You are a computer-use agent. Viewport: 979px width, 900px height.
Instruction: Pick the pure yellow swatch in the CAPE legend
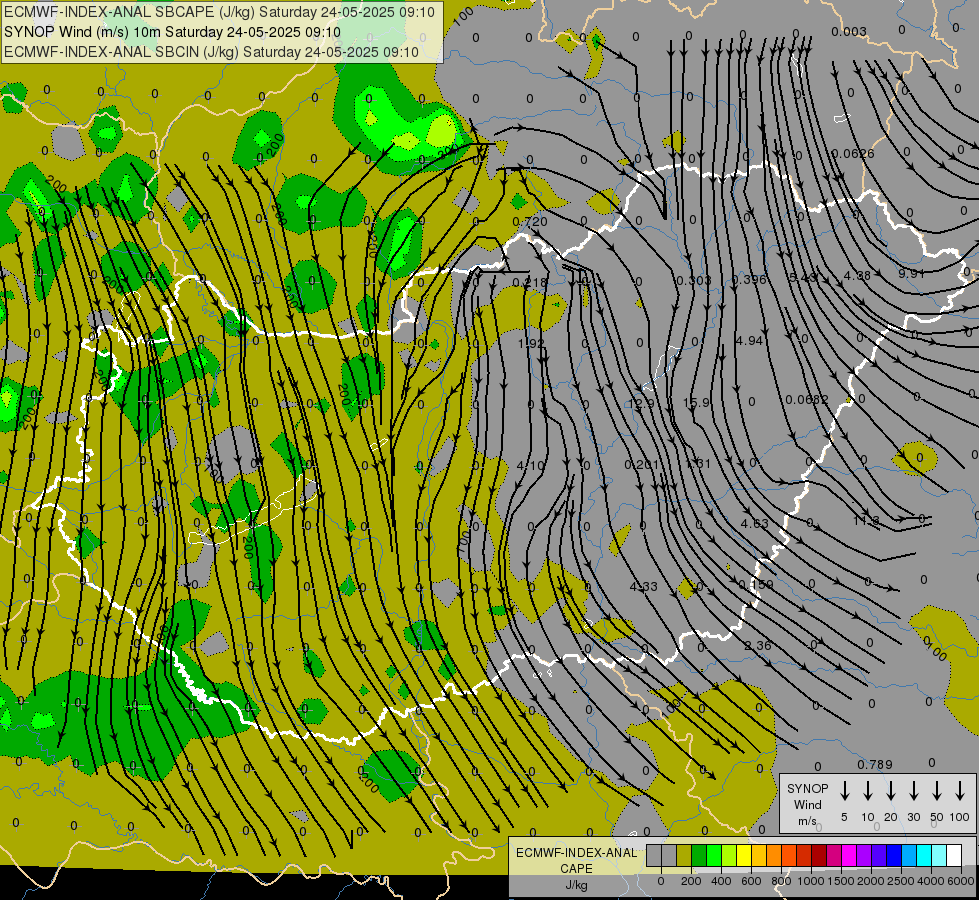click(x=744, y=855)
